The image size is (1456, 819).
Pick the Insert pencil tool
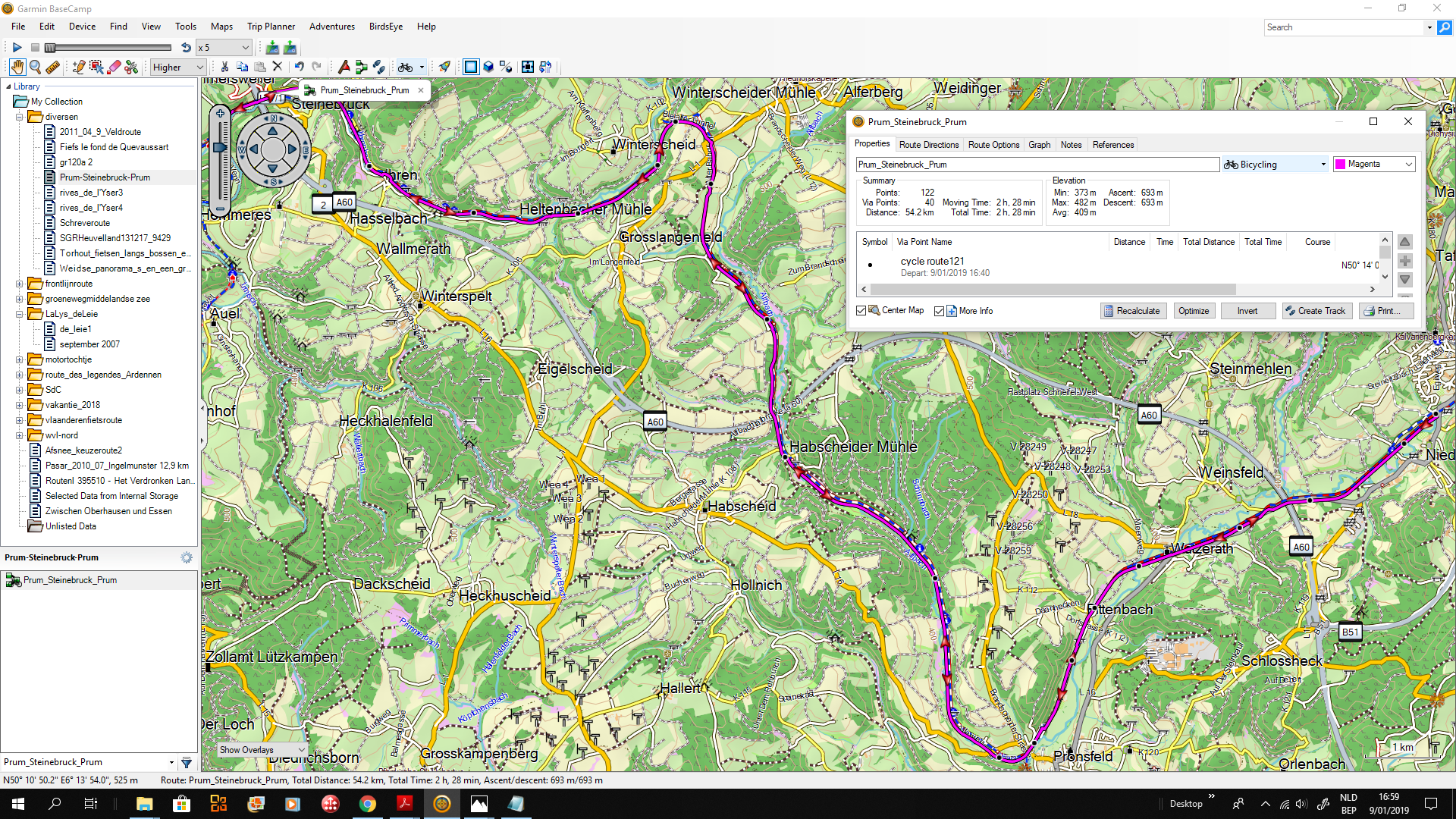[x=78, y=67]
